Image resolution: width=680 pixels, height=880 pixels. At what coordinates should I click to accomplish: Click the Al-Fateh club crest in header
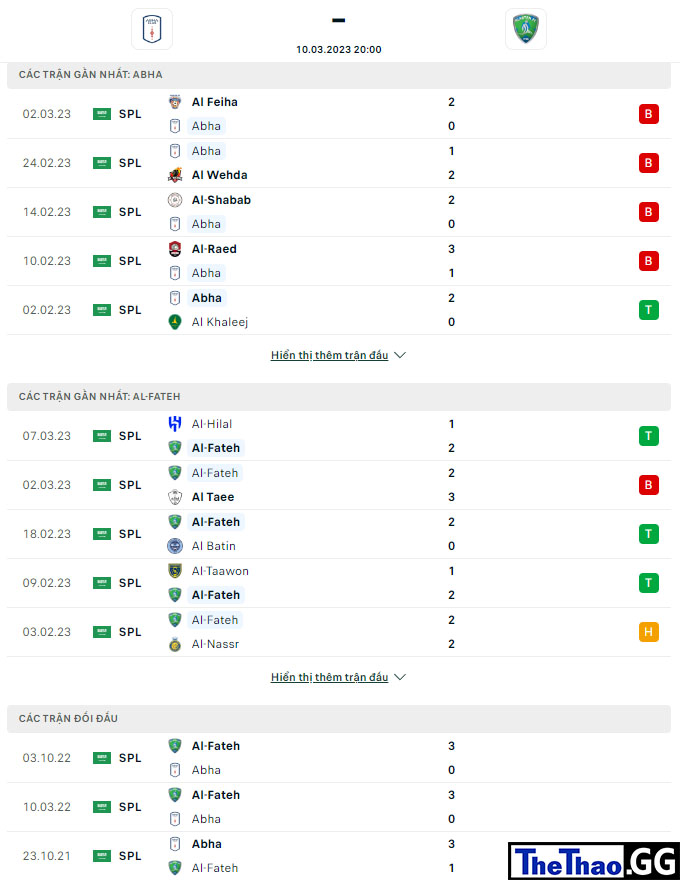(526, 29)
